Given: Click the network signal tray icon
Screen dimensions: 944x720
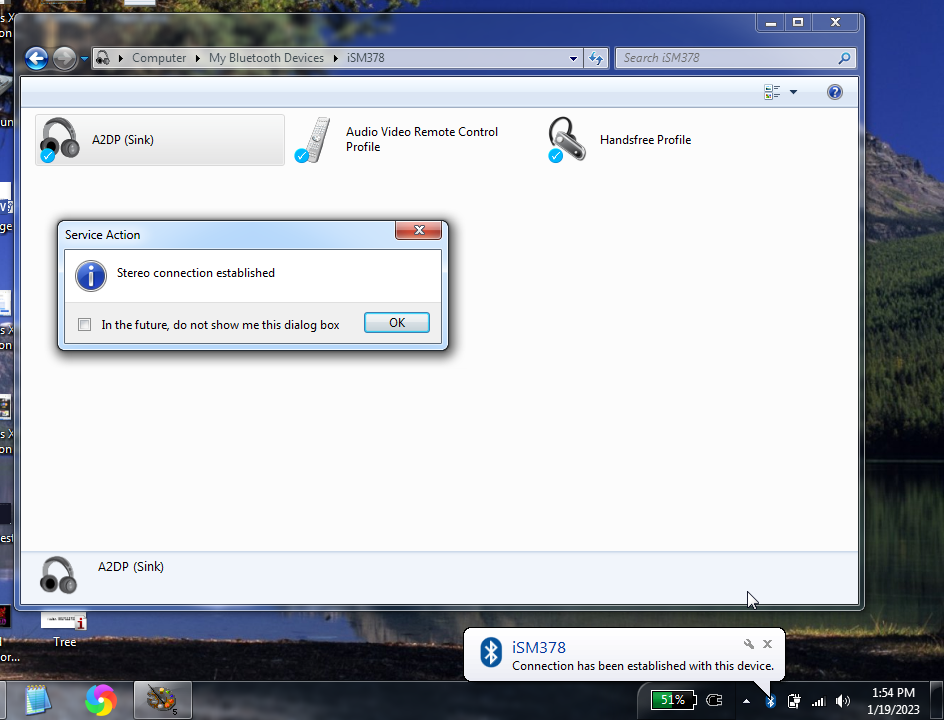Looking at the screenshot, I should 818,701.
